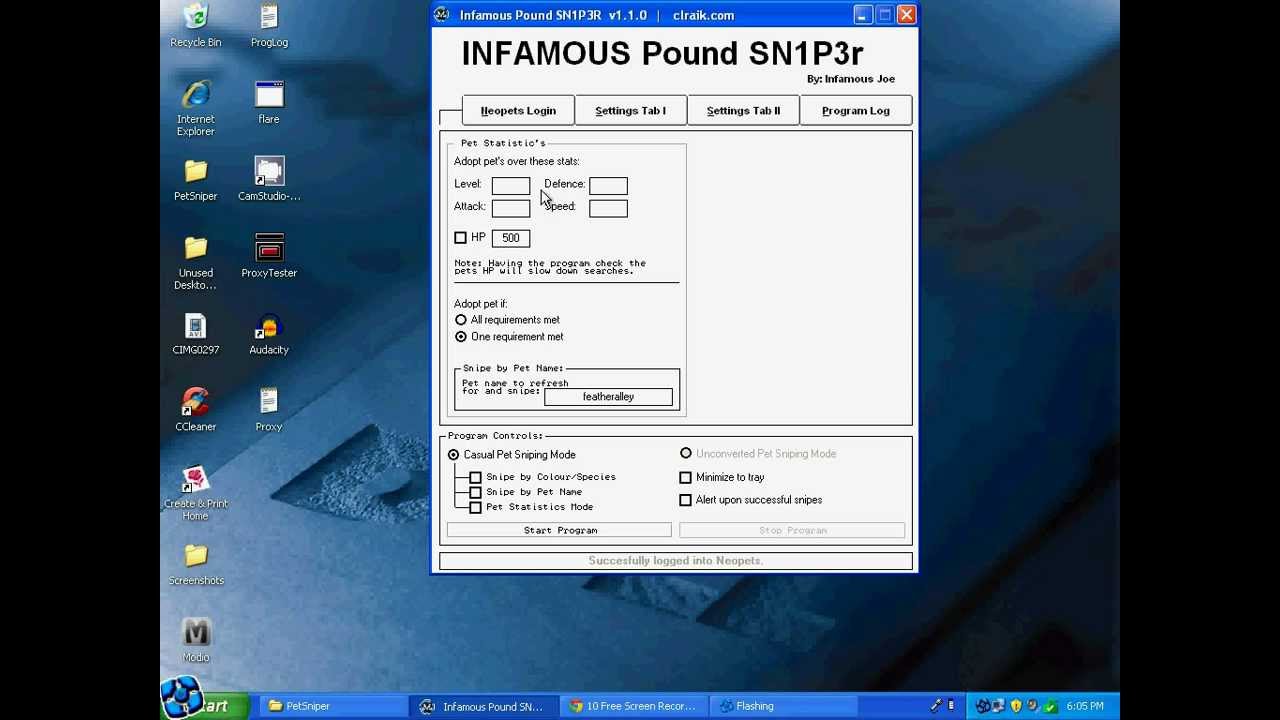This screenshot has width=1280, height=720.
Task: Open the ProgLog text file icon
Action: (x=269, y=26)
